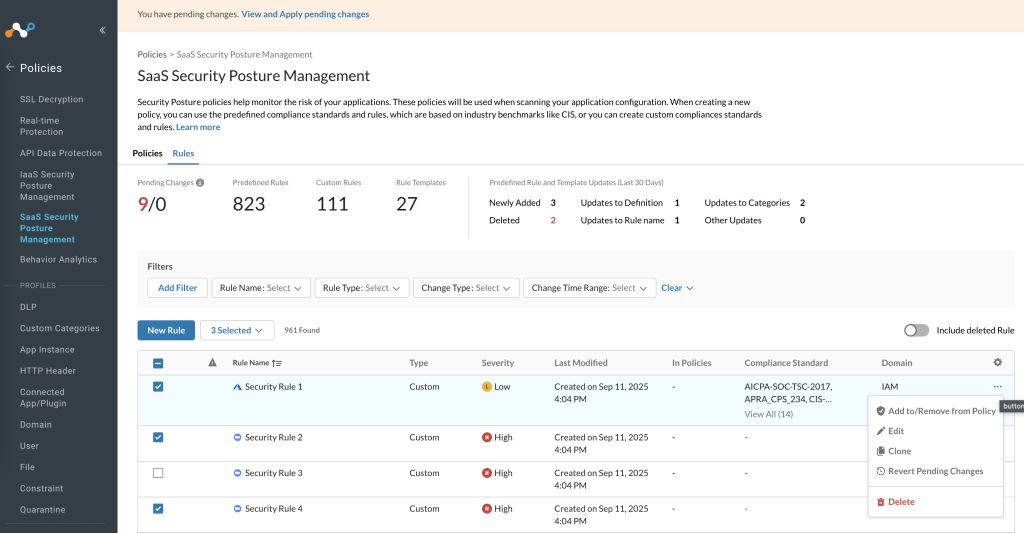1024x533 pixels.
Task: Open Custom Categories in sidebar
Action: [x=59, y=329]
